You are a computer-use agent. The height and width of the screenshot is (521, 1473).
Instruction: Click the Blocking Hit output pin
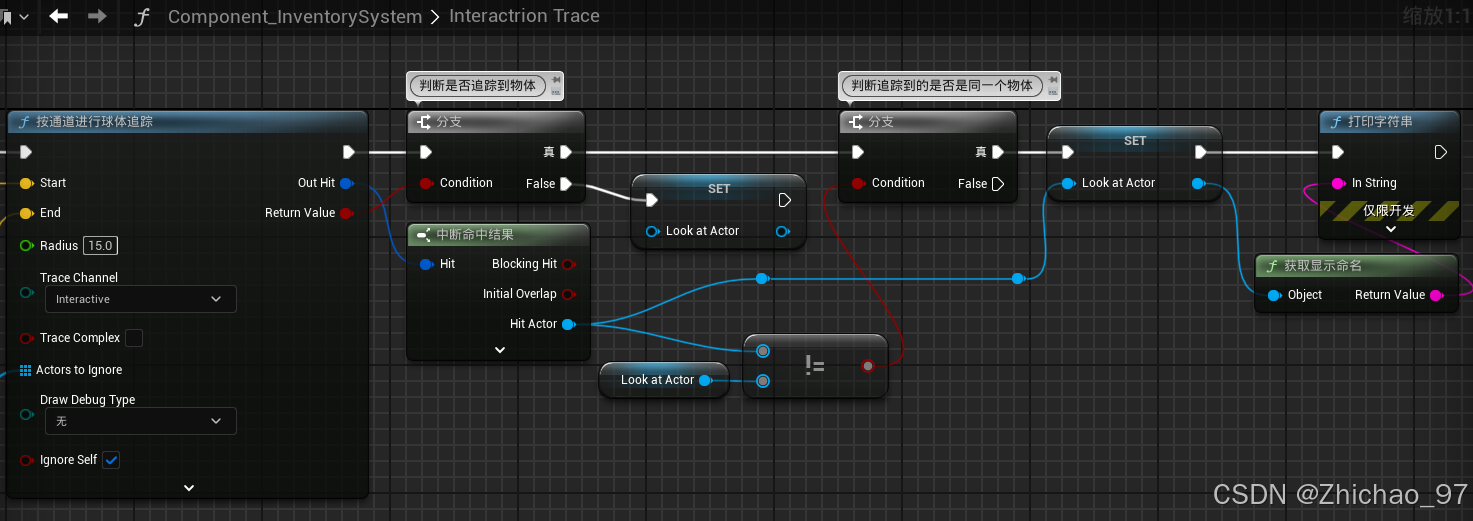(568, 264)
